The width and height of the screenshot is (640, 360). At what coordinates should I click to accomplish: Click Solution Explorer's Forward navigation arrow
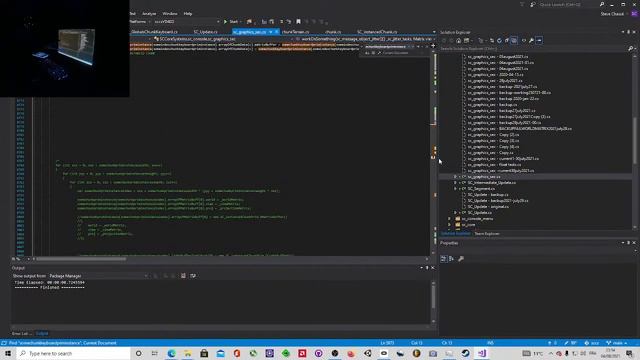click(451, 40)
